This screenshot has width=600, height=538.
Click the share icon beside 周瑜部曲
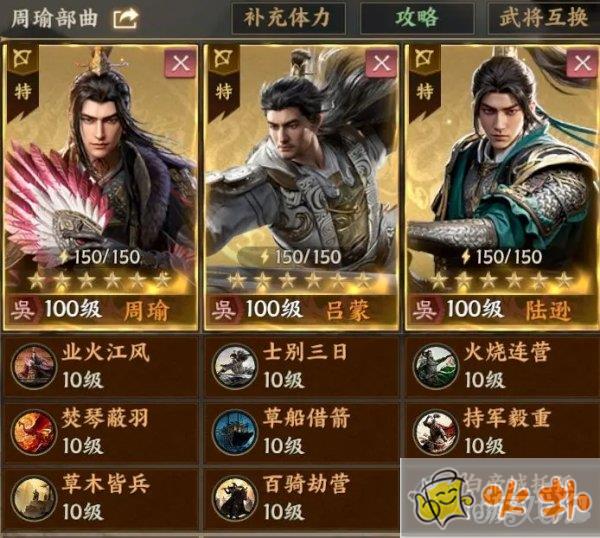coord(125,18)
